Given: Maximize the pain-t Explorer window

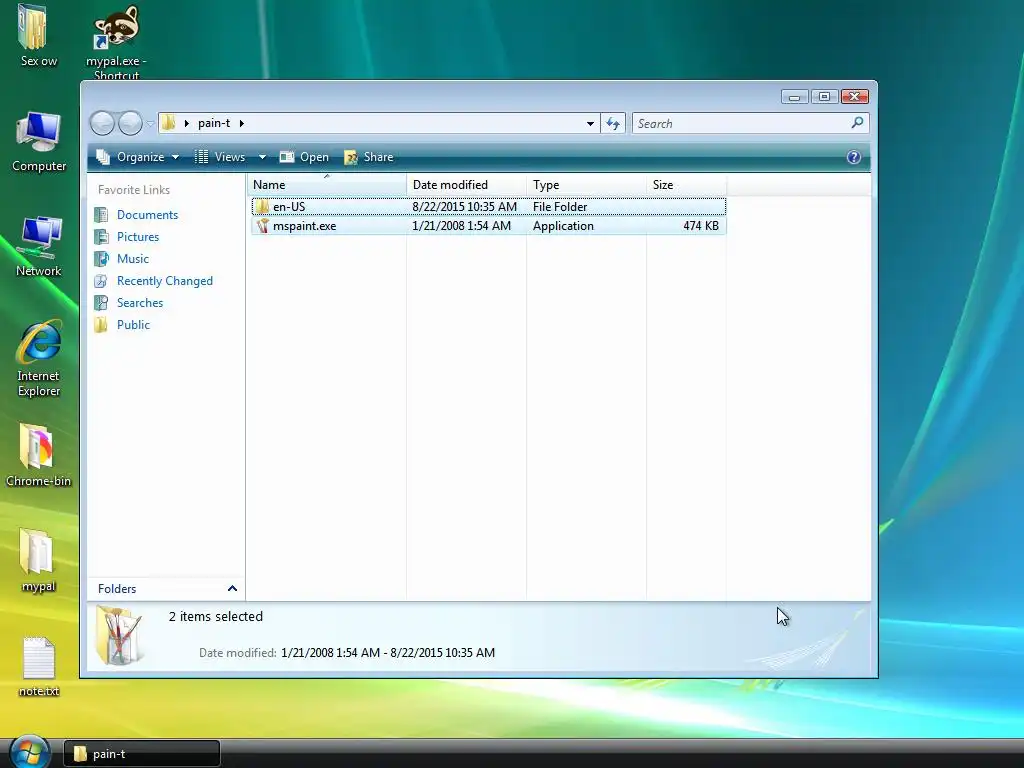Looking at the screenshot, I should 824,97.
